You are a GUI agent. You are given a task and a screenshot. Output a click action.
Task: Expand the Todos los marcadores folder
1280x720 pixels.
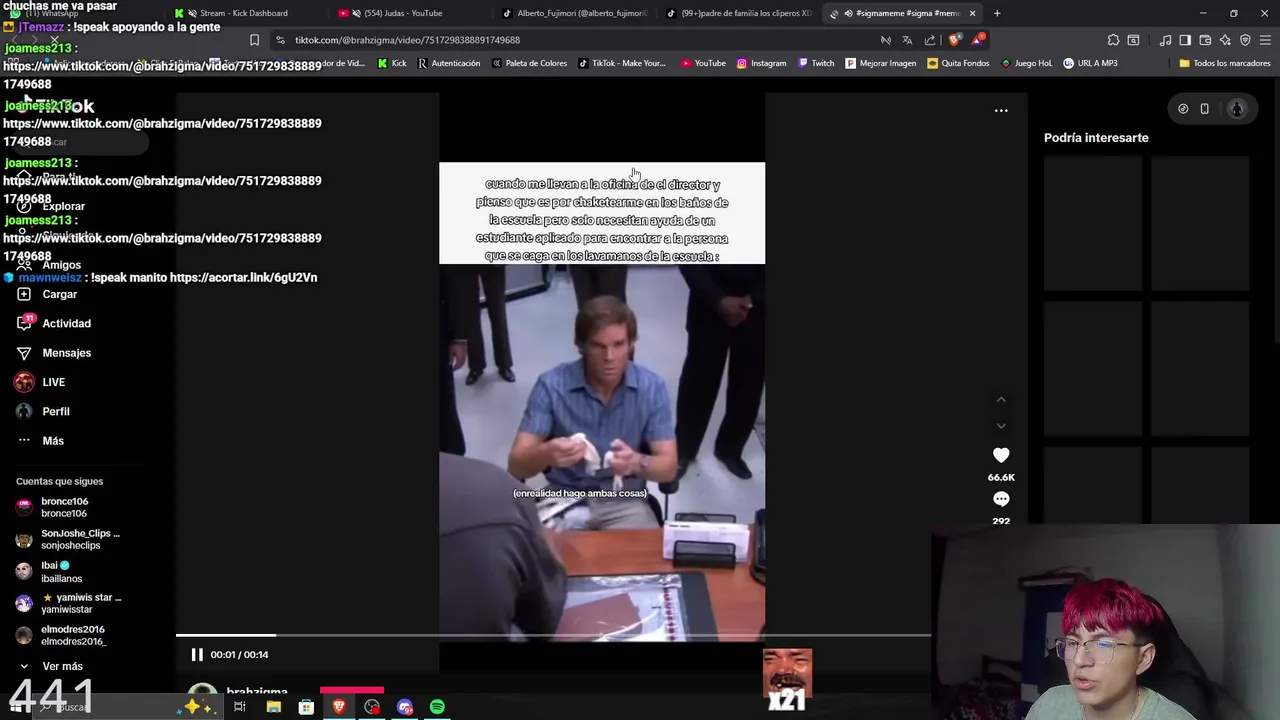coord(1225,63)
